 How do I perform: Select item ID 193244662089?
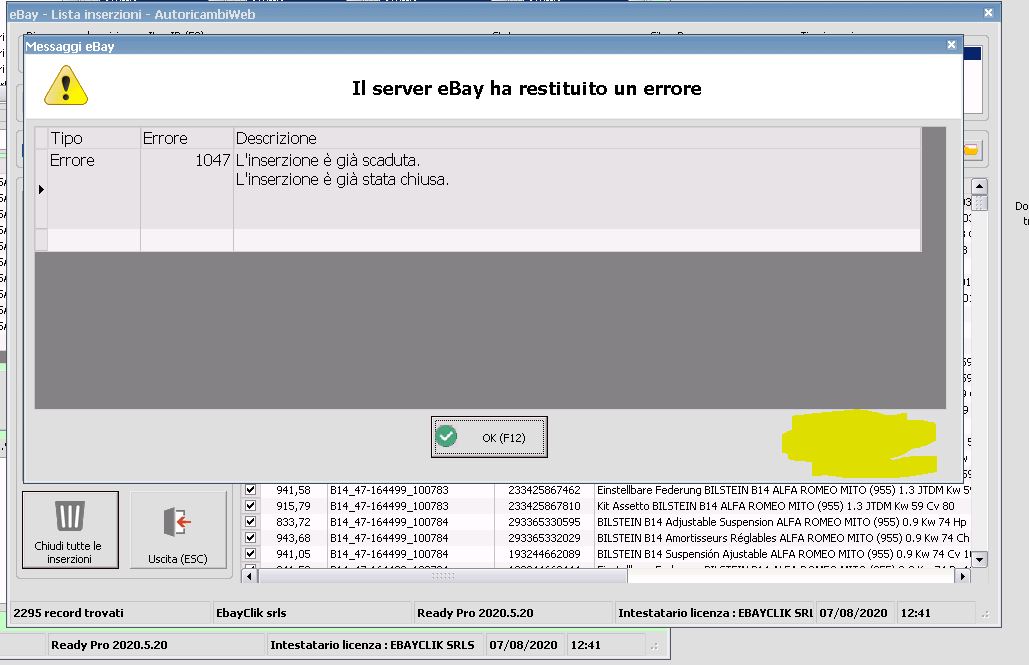(x=544, y=554)
